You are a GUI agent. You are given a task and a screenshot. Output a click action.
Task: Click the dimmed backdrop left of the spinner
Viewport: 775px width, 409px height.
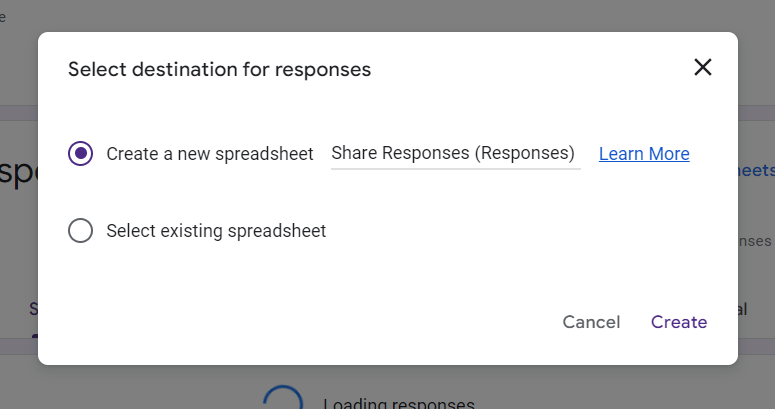(130, 388)
